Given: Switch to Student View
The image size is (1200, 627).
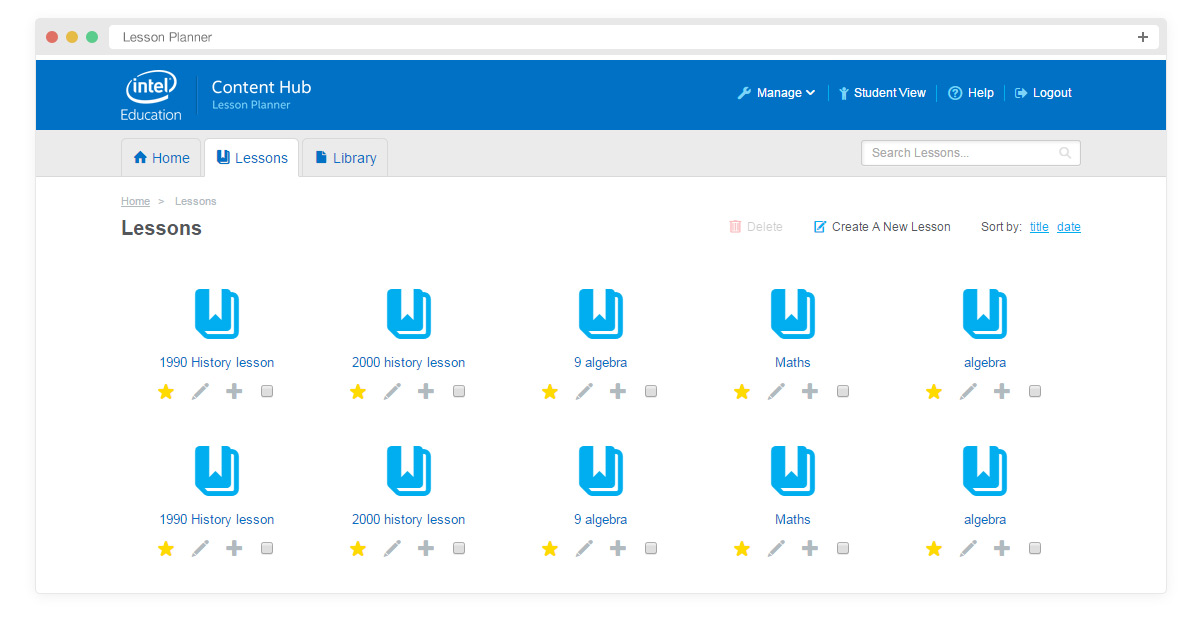Looking at the screenshot, I should [882, 93].
